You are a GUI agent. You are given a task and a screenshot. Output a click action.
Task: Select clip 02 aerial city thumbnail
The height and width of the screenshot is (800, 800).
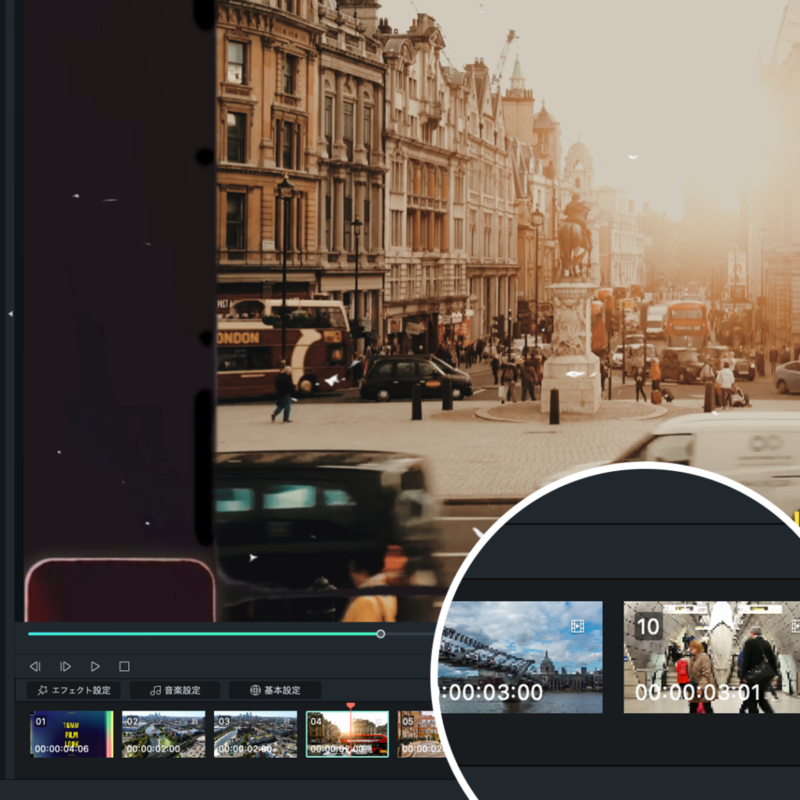click(164, 734)
